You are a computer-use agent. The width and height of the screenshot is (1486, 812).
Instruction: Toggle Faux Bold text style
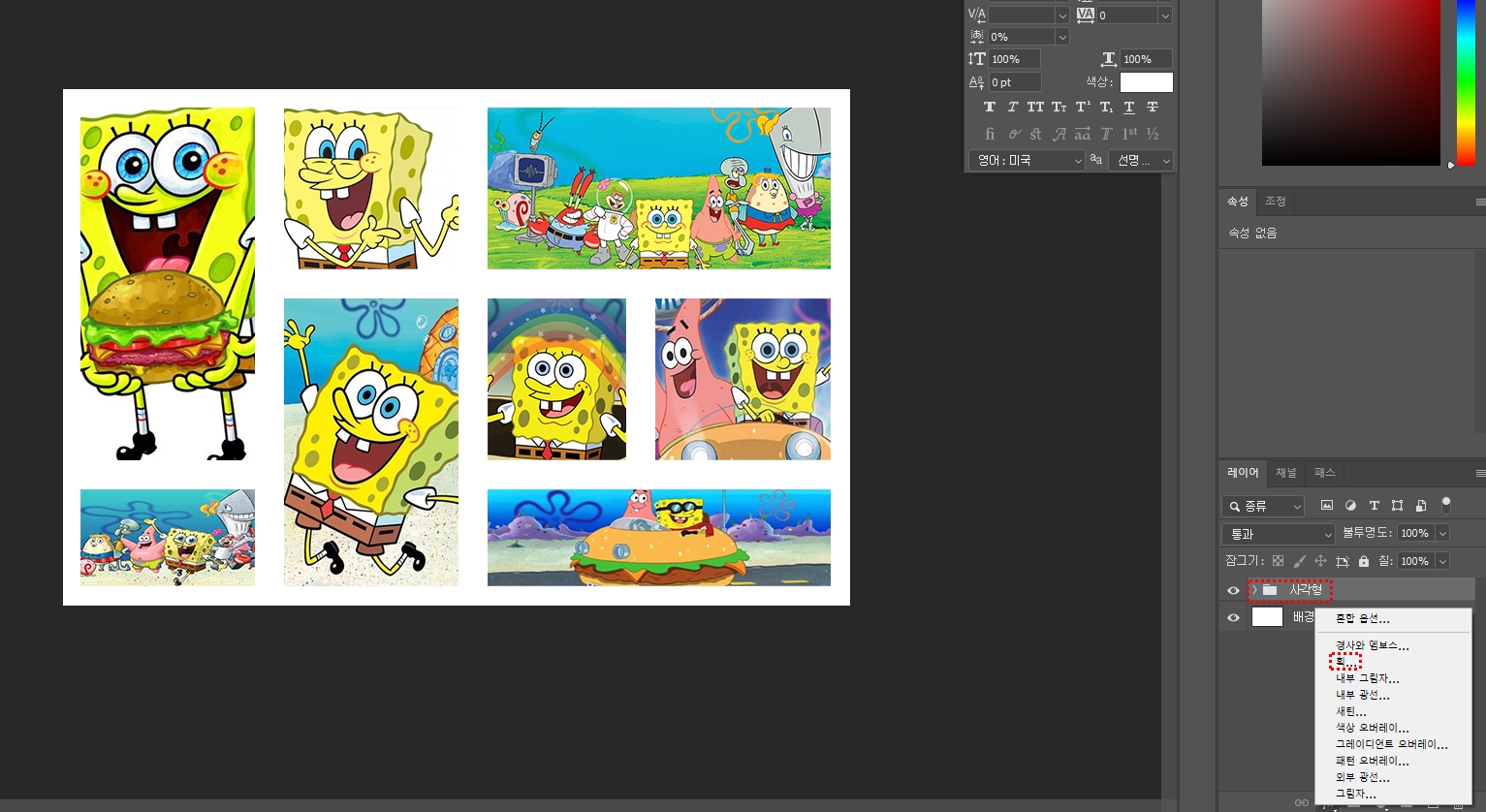pos(990,107)
